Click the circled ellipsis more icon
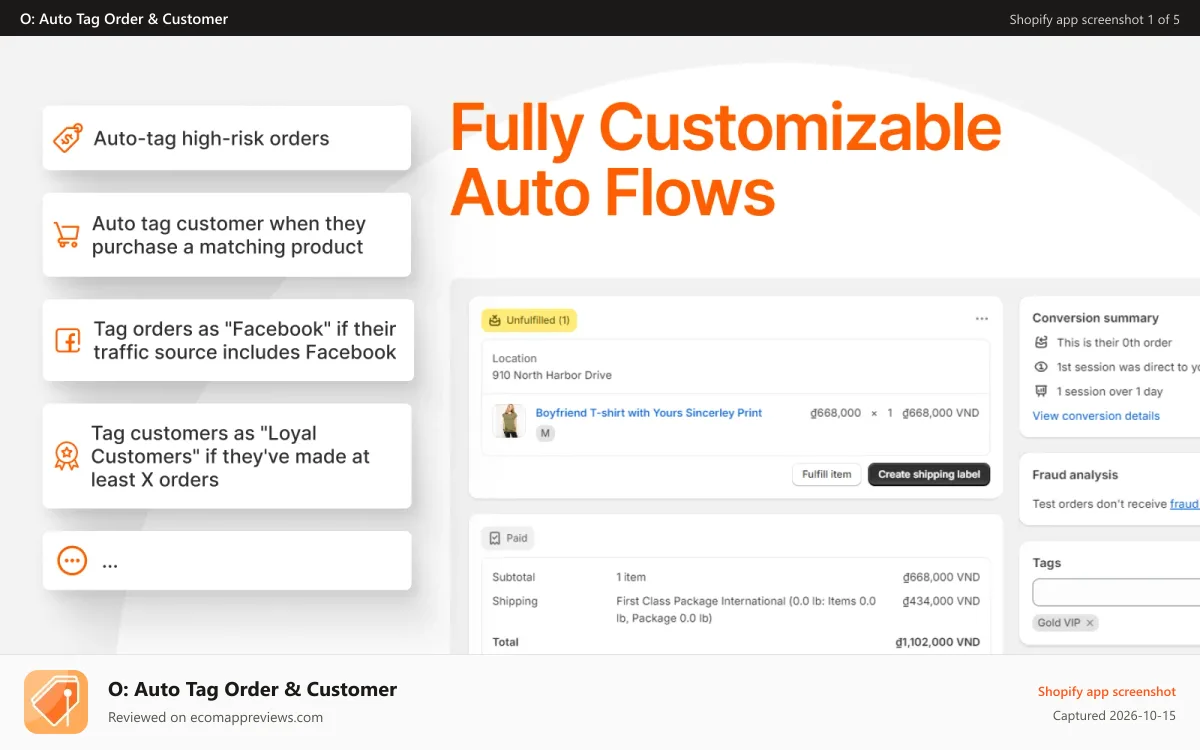Viewport: 1200px width, 750px height. (x=72, y=561)
